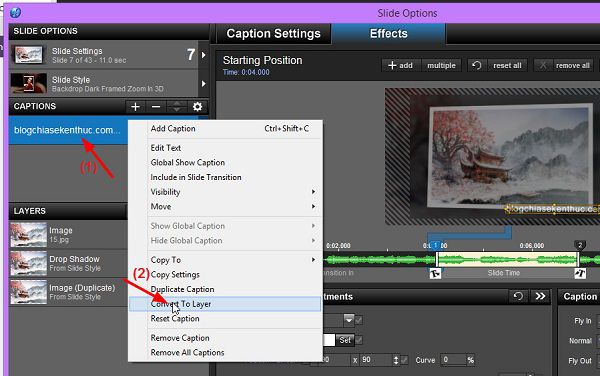Toggle checkbox beside the adjustments dropdown
The height and width of the screenshot is (376, 600).
pos(359,320)
